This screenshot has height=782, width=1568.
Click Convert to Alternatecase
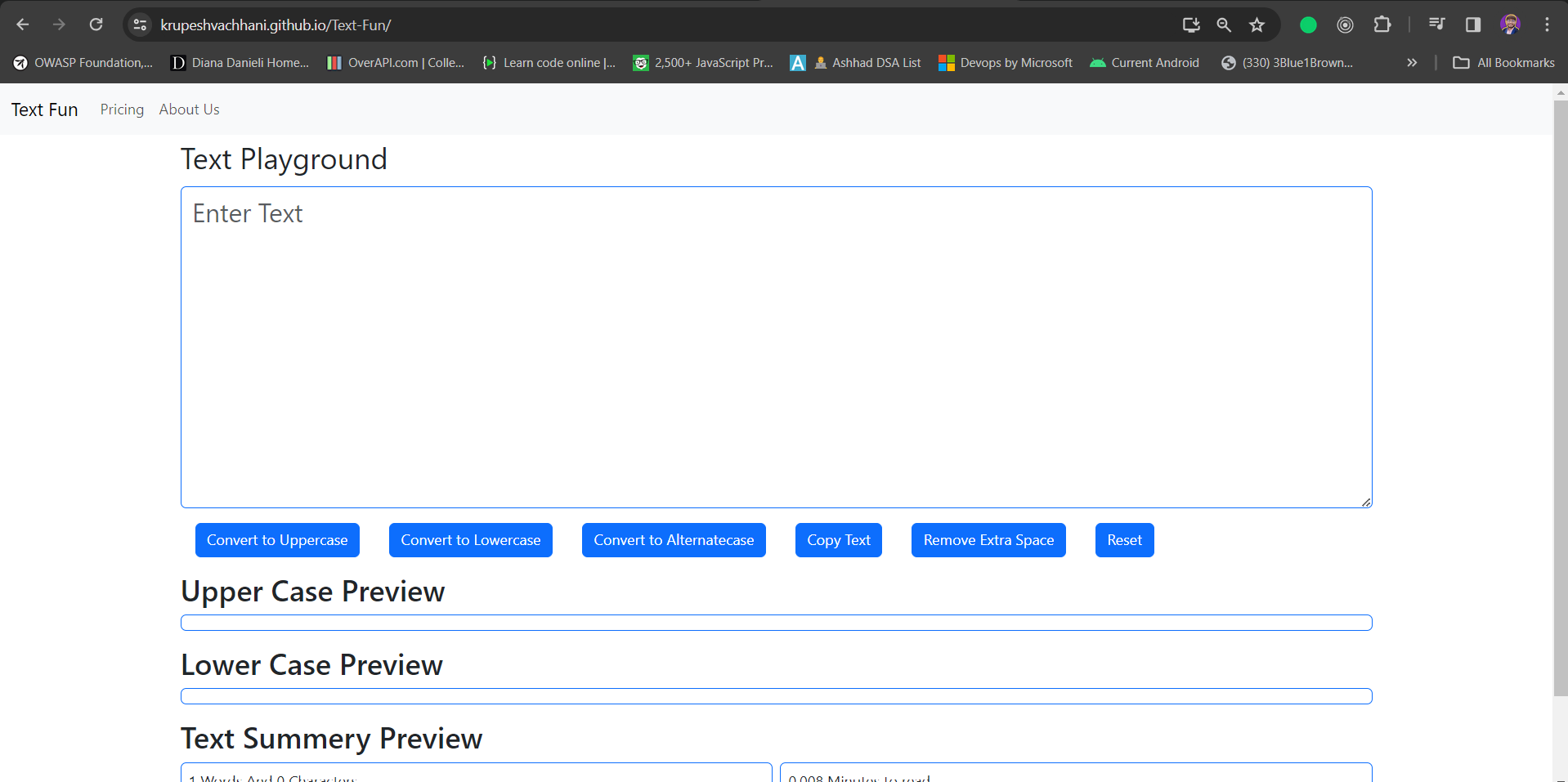(x=674, y=540)
